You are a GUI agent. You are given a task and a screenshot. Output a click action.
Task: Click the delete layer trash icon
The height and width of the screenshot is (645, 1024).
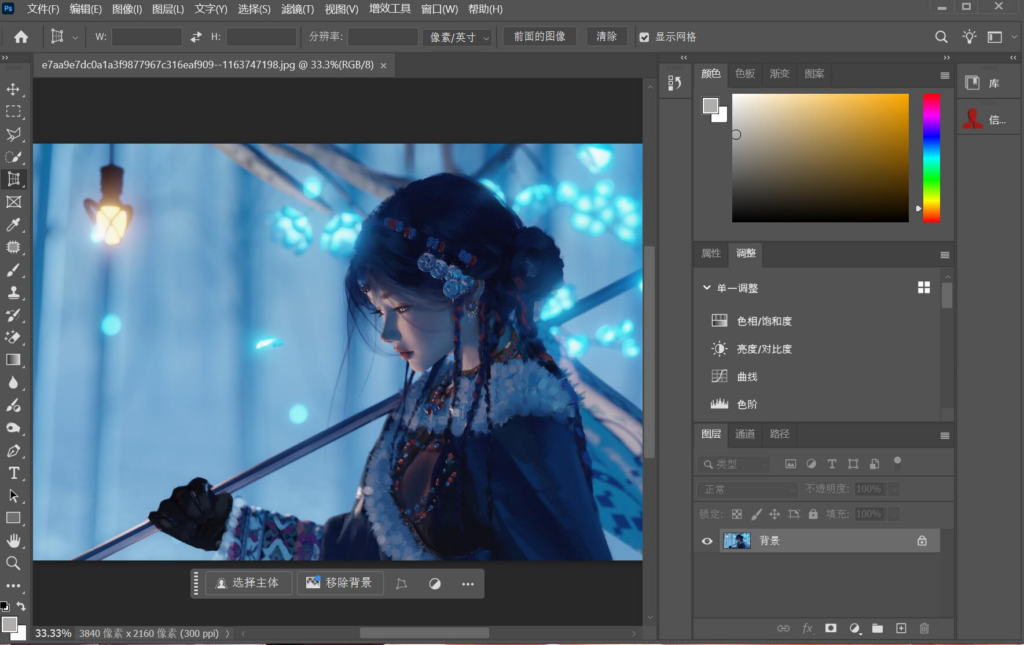(924, 628)
